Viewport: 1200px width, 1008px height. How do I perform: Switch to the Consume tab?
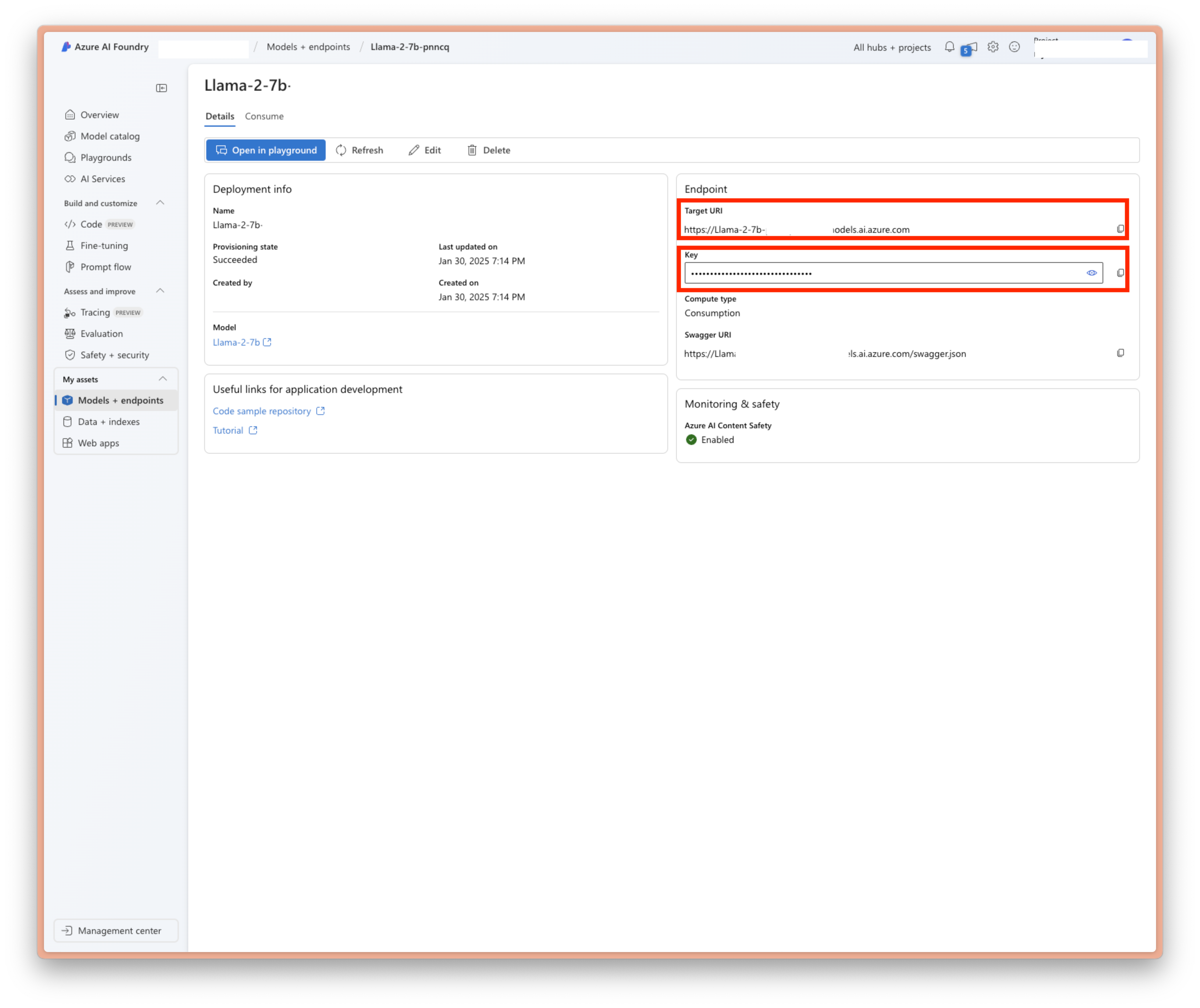tap(264, 116)
